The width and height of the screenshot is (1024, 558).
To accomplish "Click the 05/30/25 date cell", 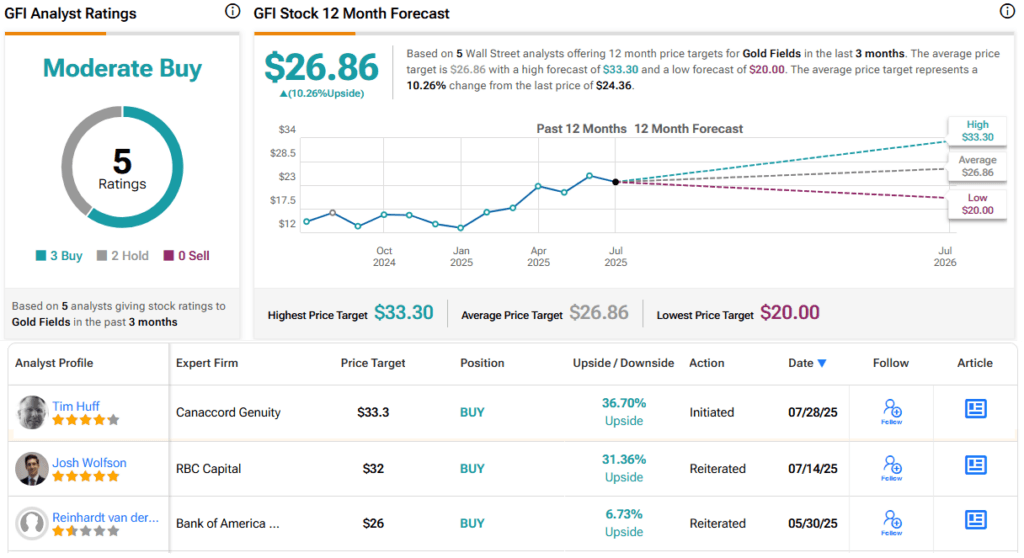I will pos(812,523).
